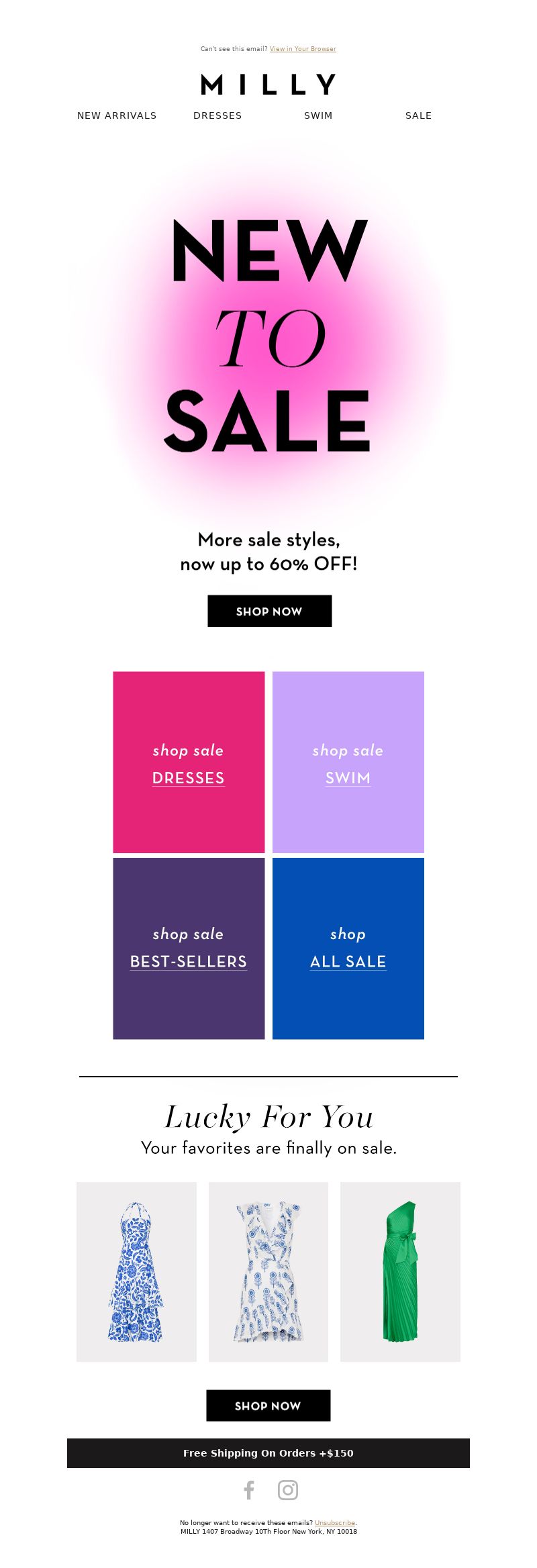Image resolution: width=537 pixels, height=1568 pixels.
Task: Click the New To Sale hero banner
Action: point(268,336)
